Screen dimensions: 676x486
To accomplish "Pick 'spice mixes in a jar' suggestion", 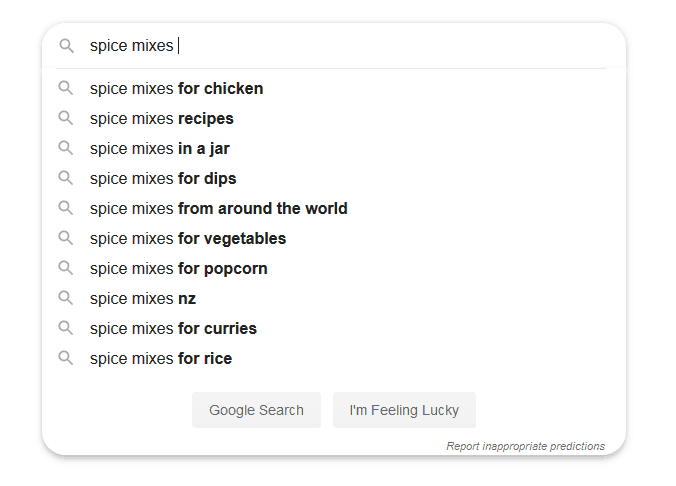I will point(160,149).
